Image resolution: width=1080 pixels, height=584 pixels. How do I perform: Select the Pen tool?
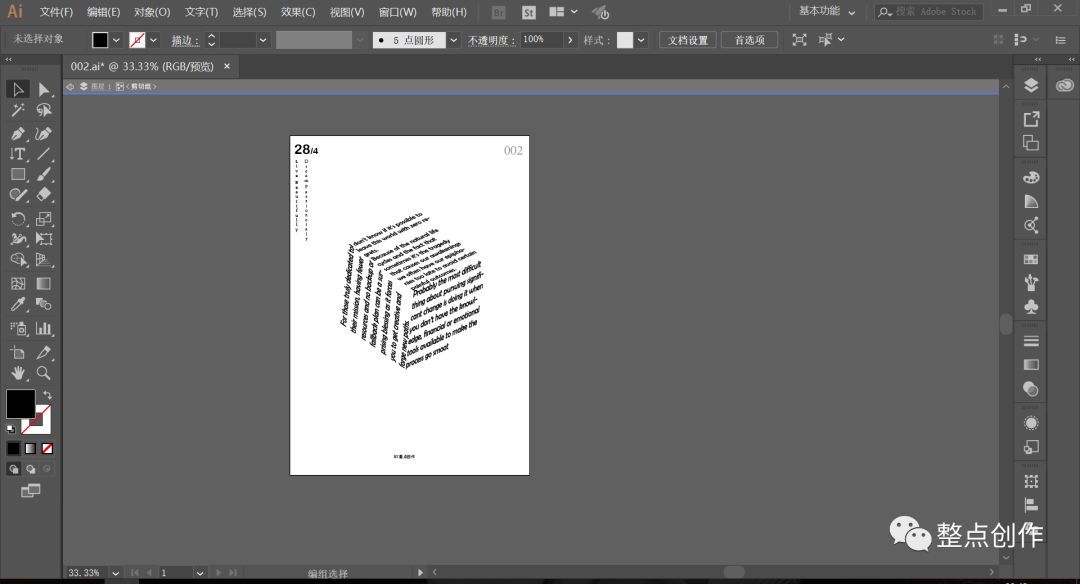coord(18,134)
